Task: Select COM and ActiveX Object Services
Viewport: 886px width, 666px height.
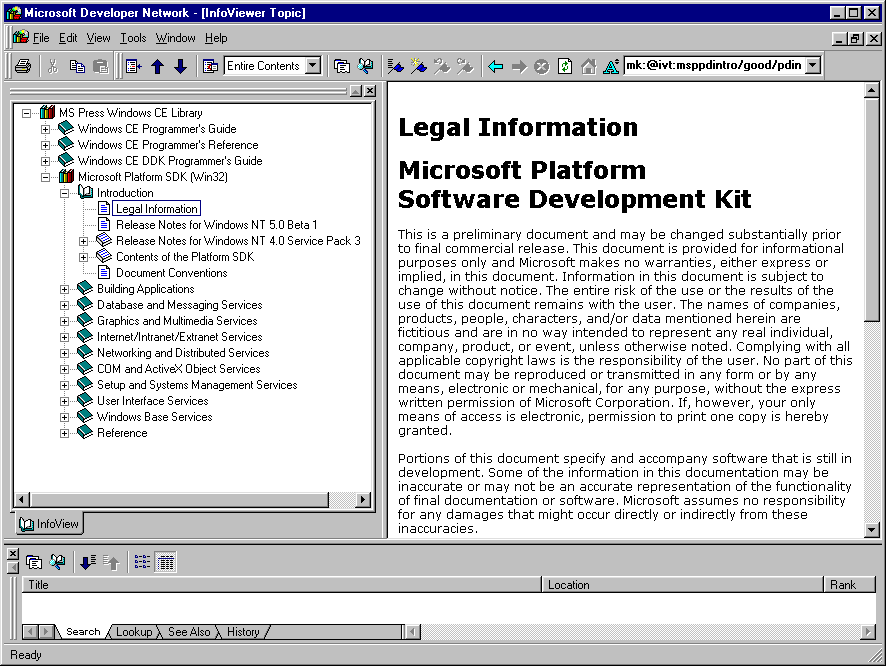Action: pyautogui.click(x=179, y=369)
